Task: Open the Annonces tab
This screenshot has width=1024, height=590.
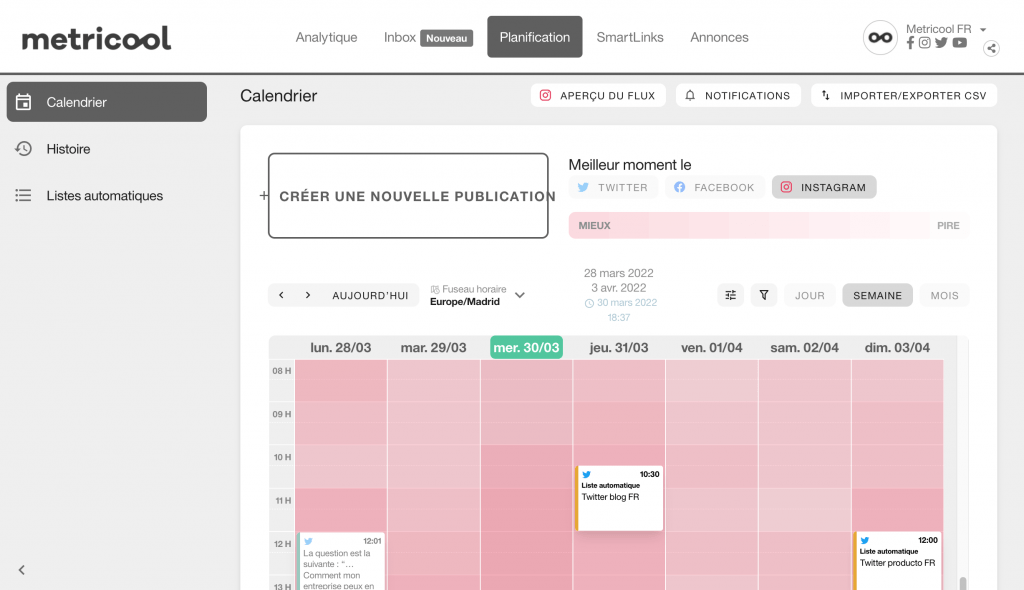Action: [x=719, y=37]
